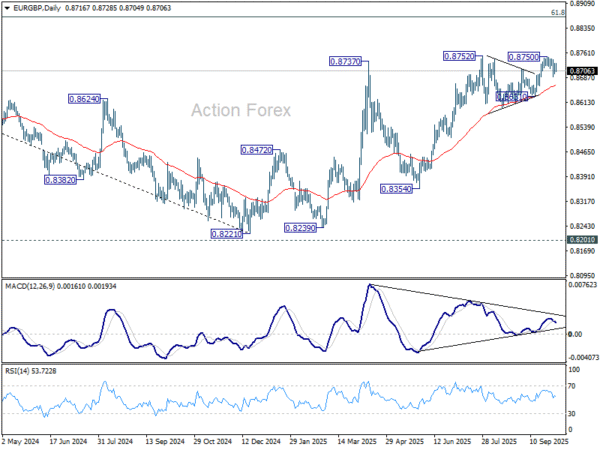Select the 0.87500 price label

(525, 58)
